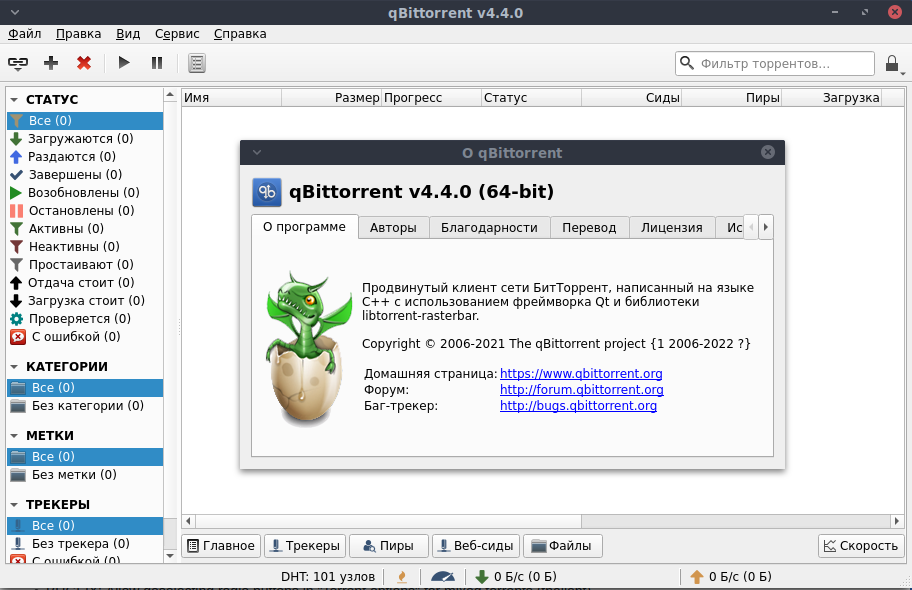Add a torrent file with the plus icon
The width and height of the screenshot is (912, 590).
(x=51, y=63)
